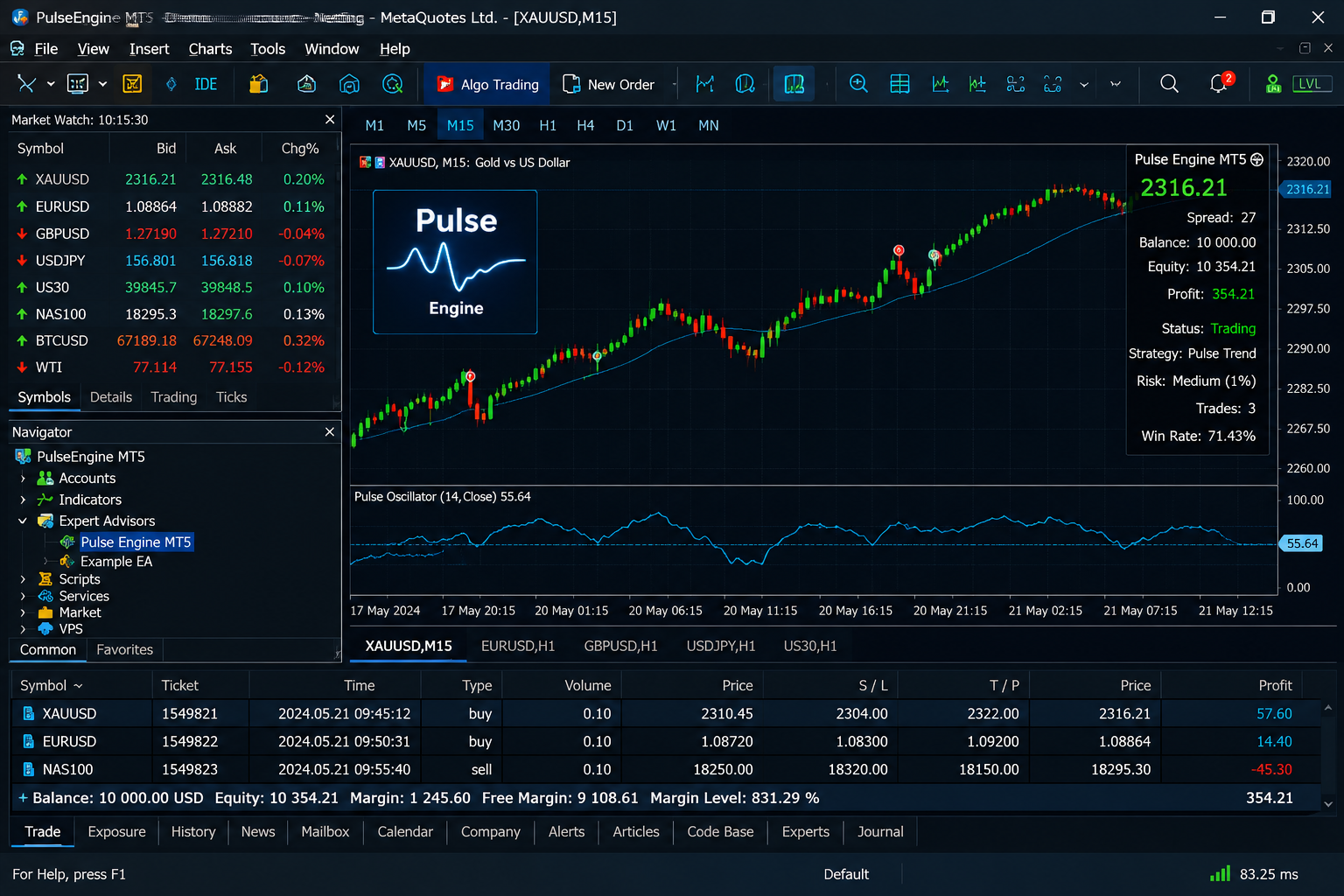Screen dimensions: 1344x896
Task: Select Example EA in Navigator
Action: pyautogui.click(x=116, y=562)
